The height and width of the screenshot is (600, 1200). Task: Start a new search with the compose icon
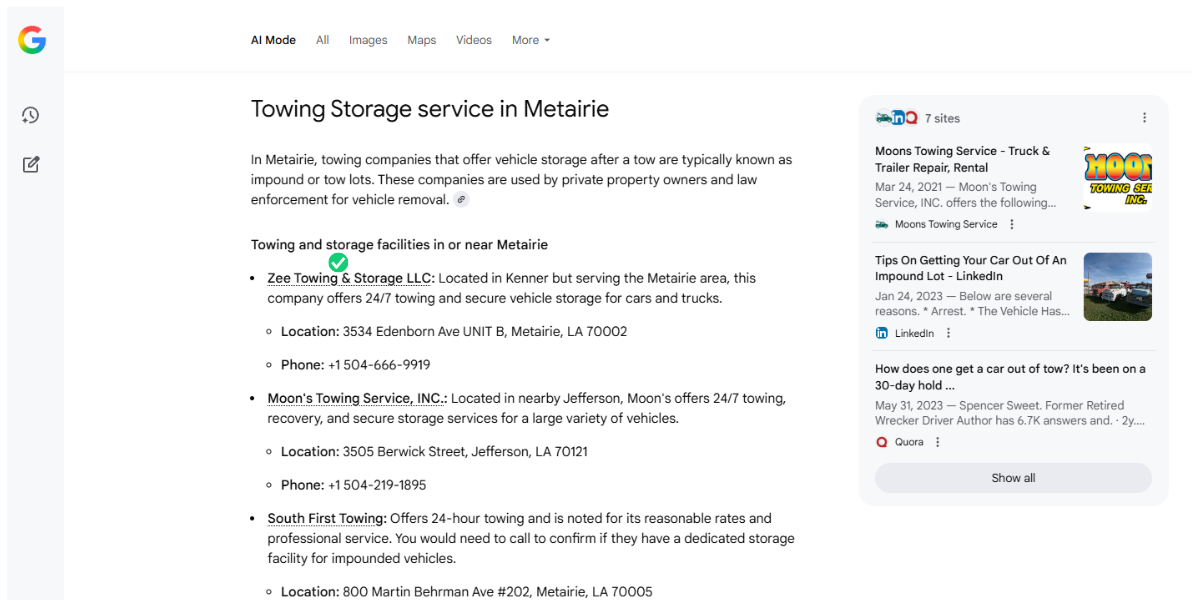pyautogui.click(x=31, y=164)
